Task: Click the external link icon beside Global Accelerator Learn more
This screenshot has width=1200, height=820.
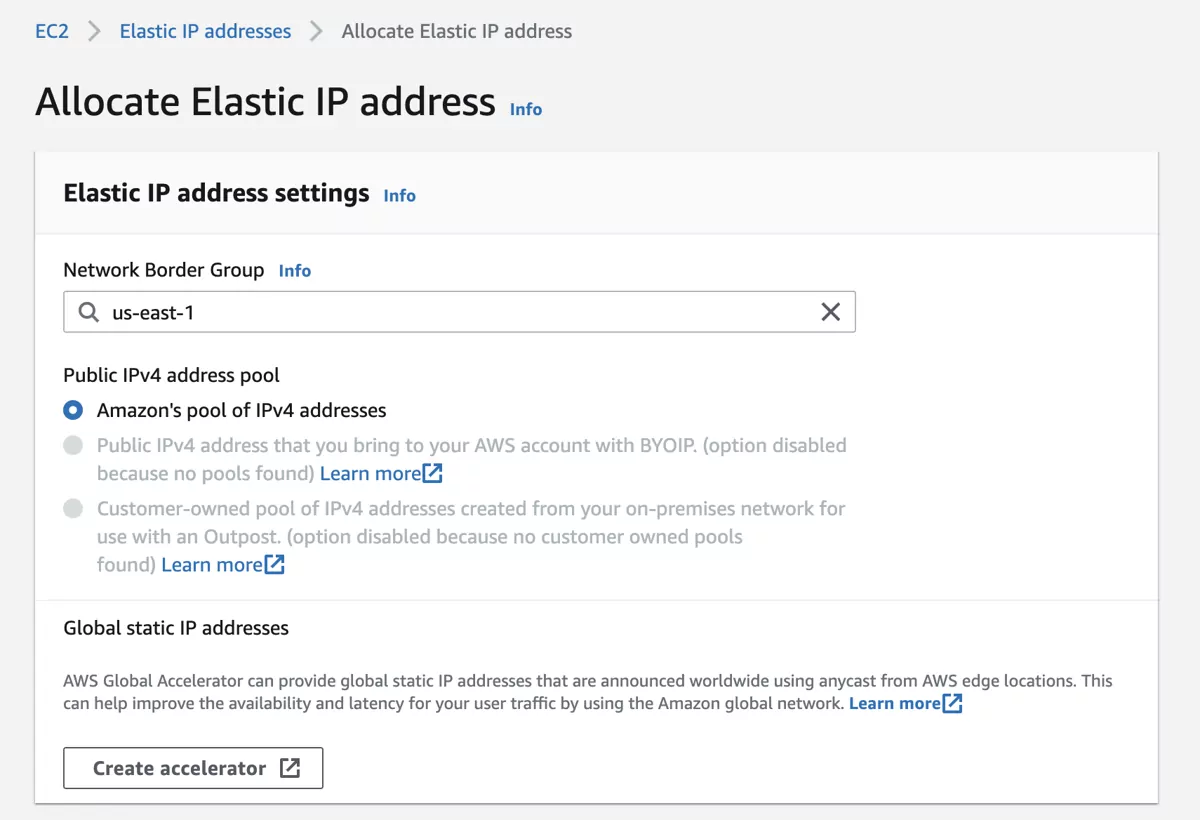Action: pos(952,703)
